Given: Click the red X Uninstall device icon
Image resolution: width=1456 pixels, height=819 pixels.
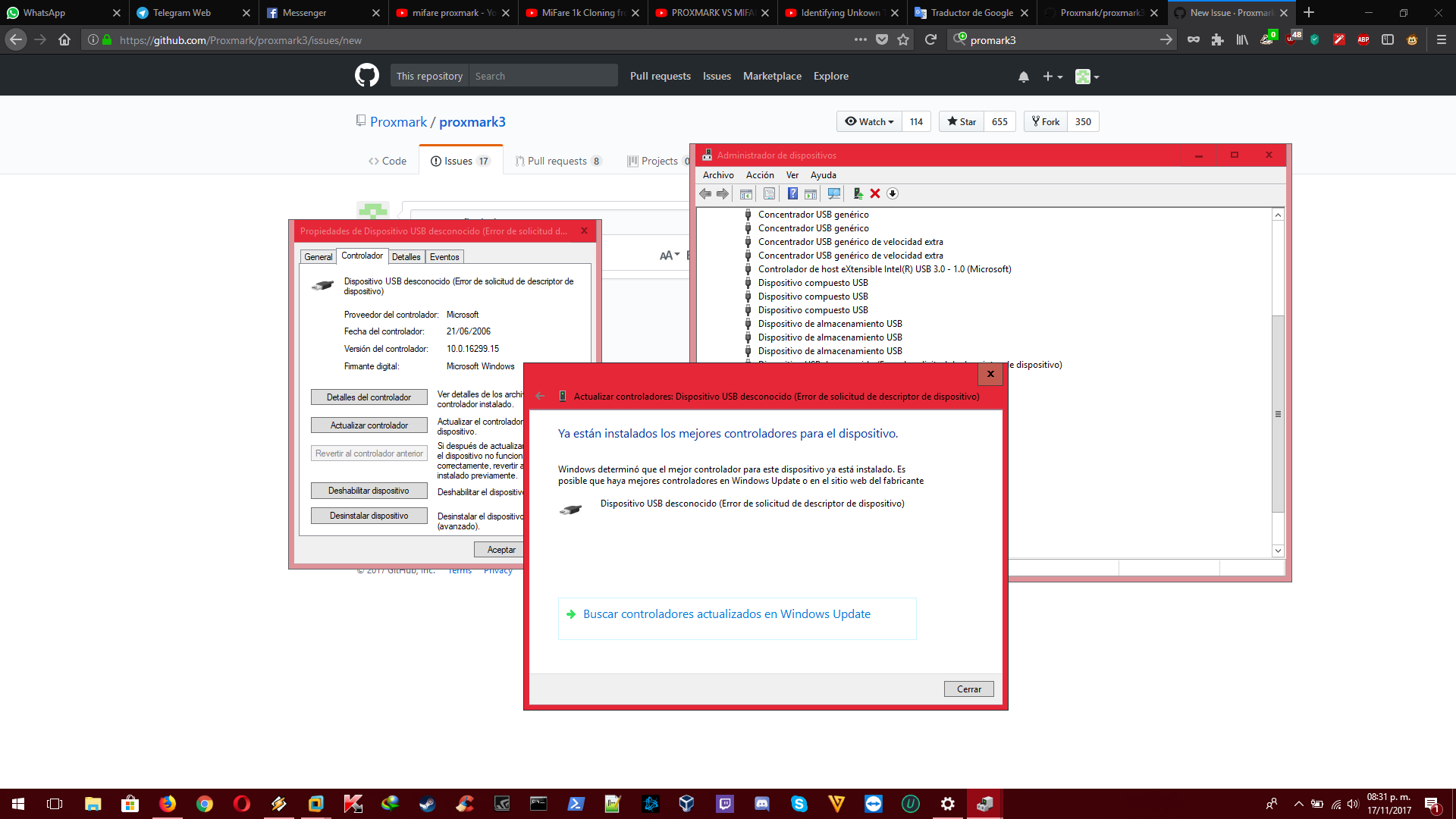Looking at the screenshot, I should point(875,193).
